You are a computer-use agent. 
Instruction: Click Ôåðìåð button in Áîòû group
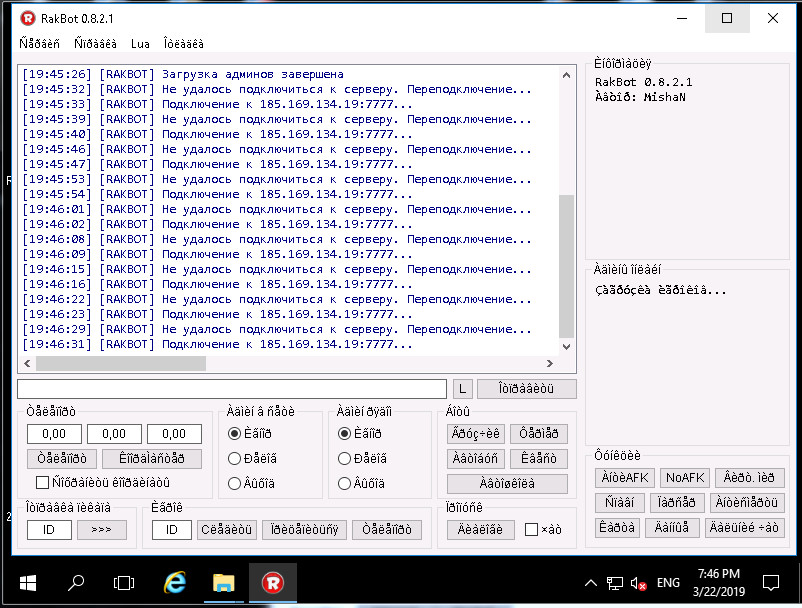(539, 434)
